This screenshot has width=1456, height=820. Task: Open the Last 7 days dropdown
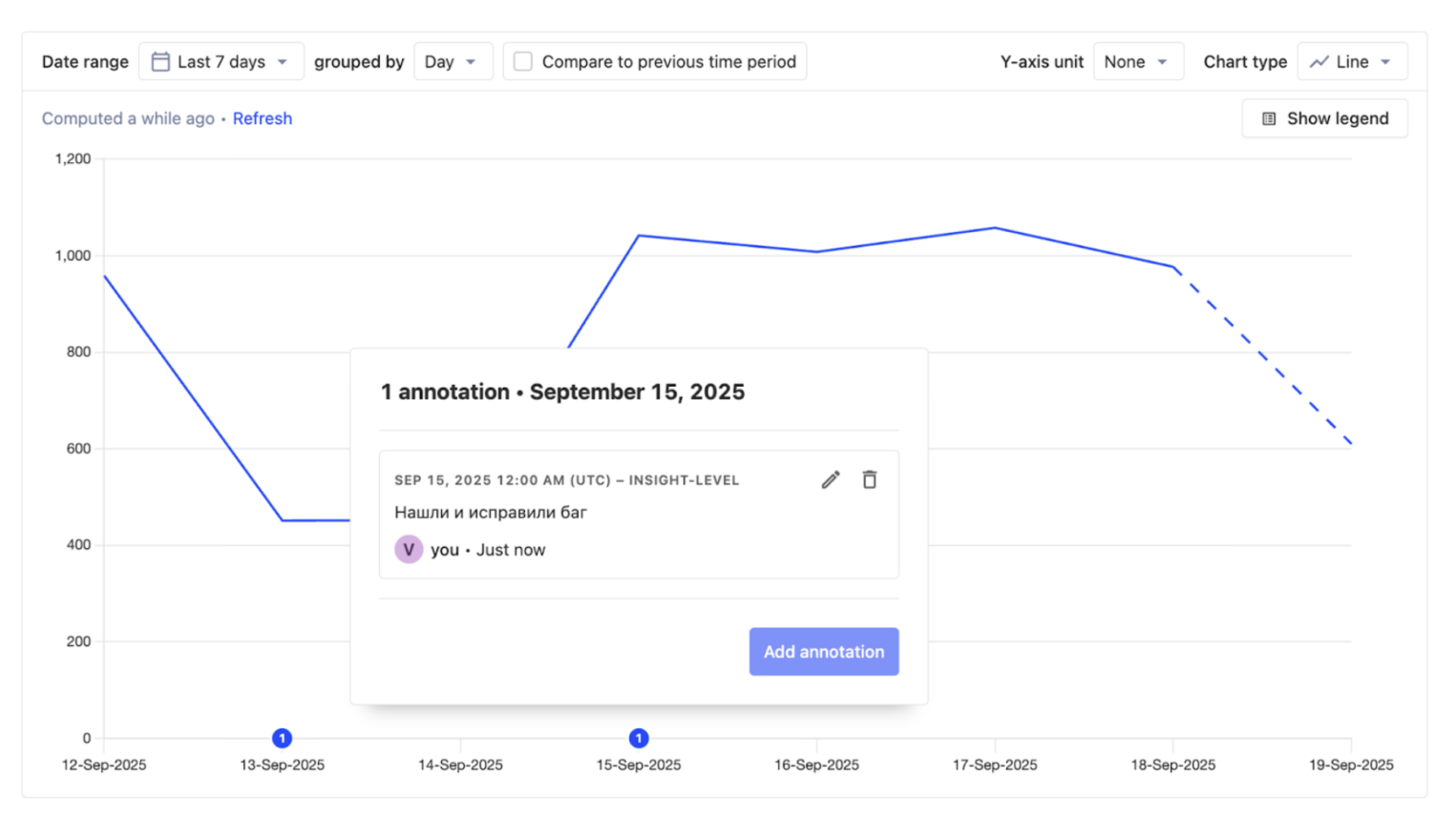[x=222, y=62]
